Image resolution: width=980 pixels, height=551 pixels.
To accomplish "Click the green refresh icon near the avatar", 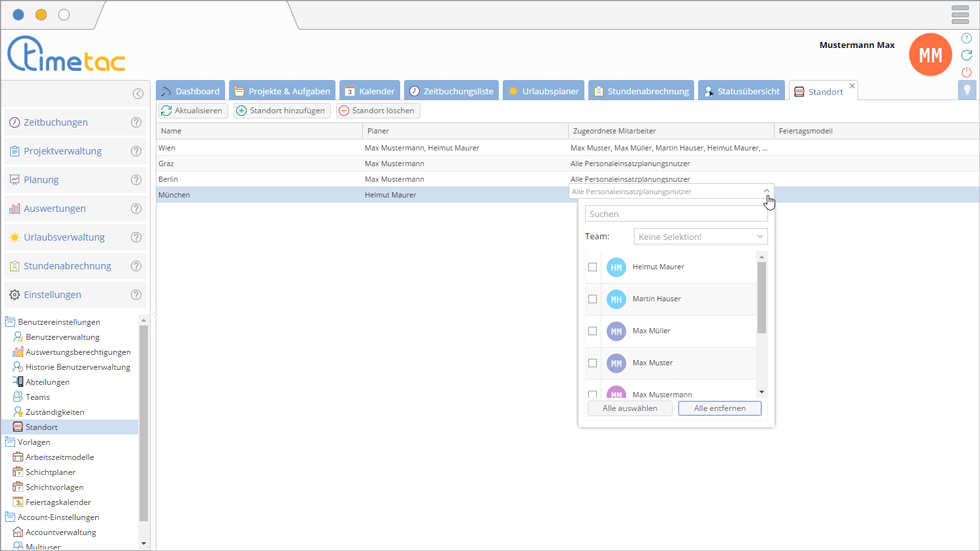I will coord(966,55).
